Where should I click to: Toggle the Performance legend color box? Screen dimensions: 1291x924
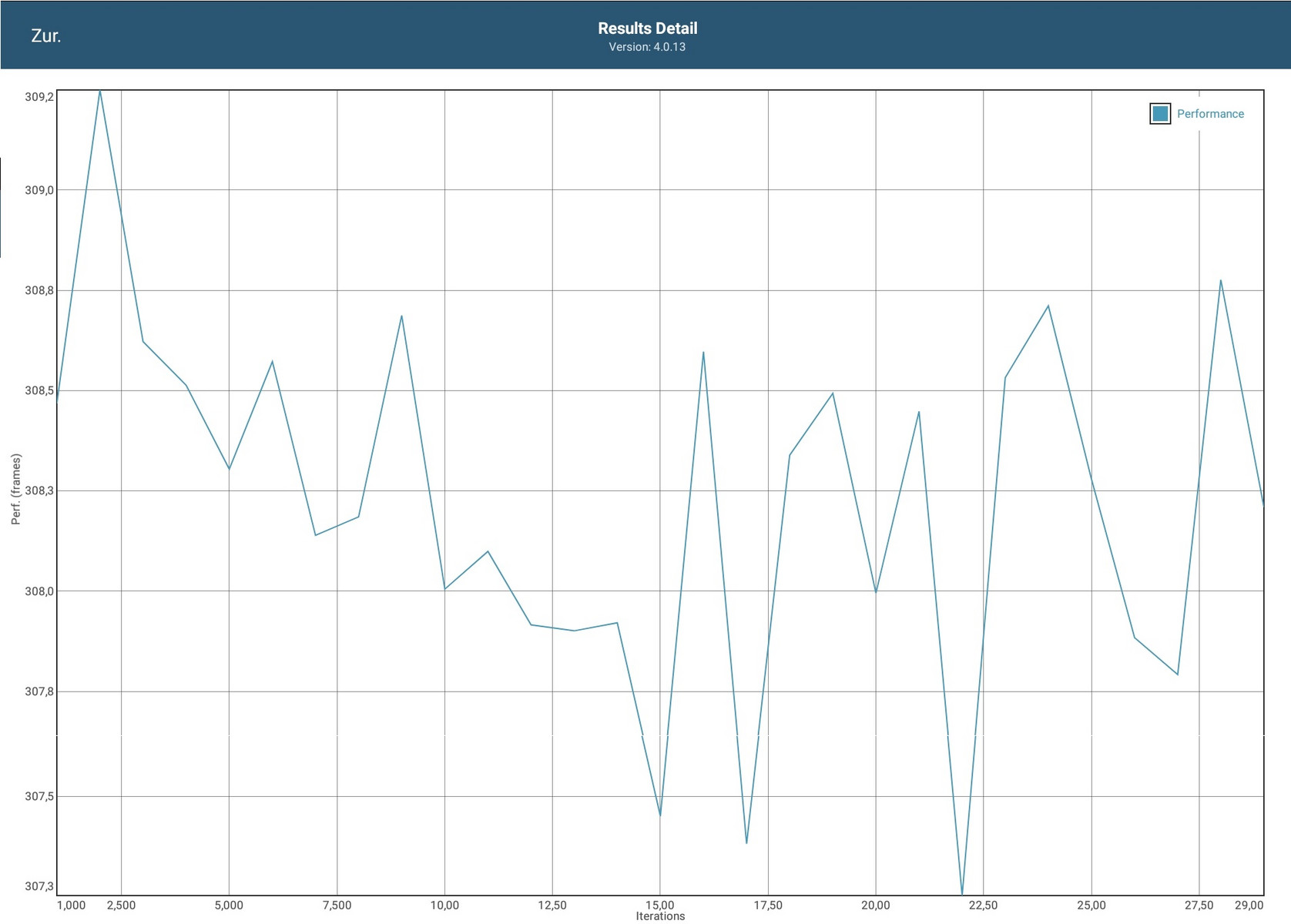(1159, 114)
